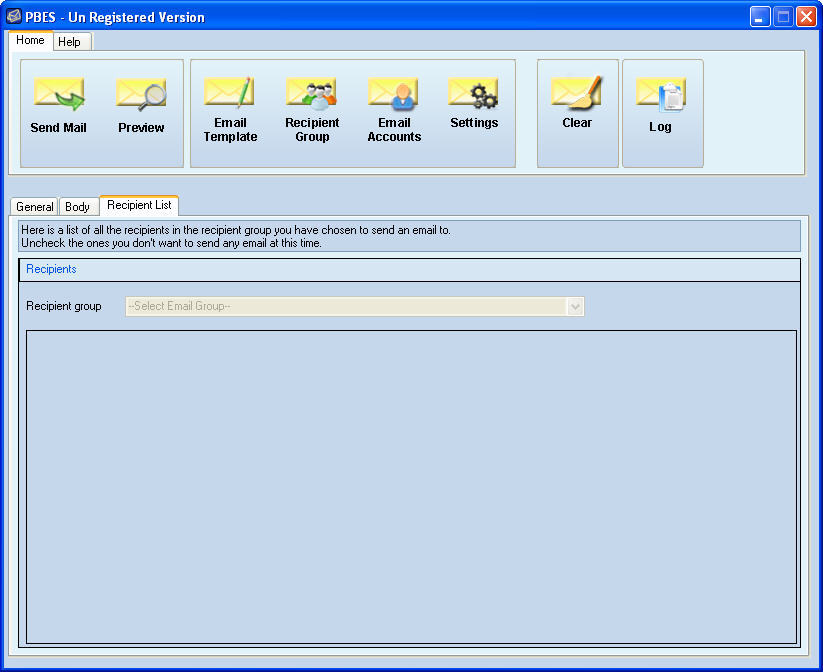This screenshot has width=823, height=672.
Task: Open the Preview tool
Action: click(x=140, y=103)
